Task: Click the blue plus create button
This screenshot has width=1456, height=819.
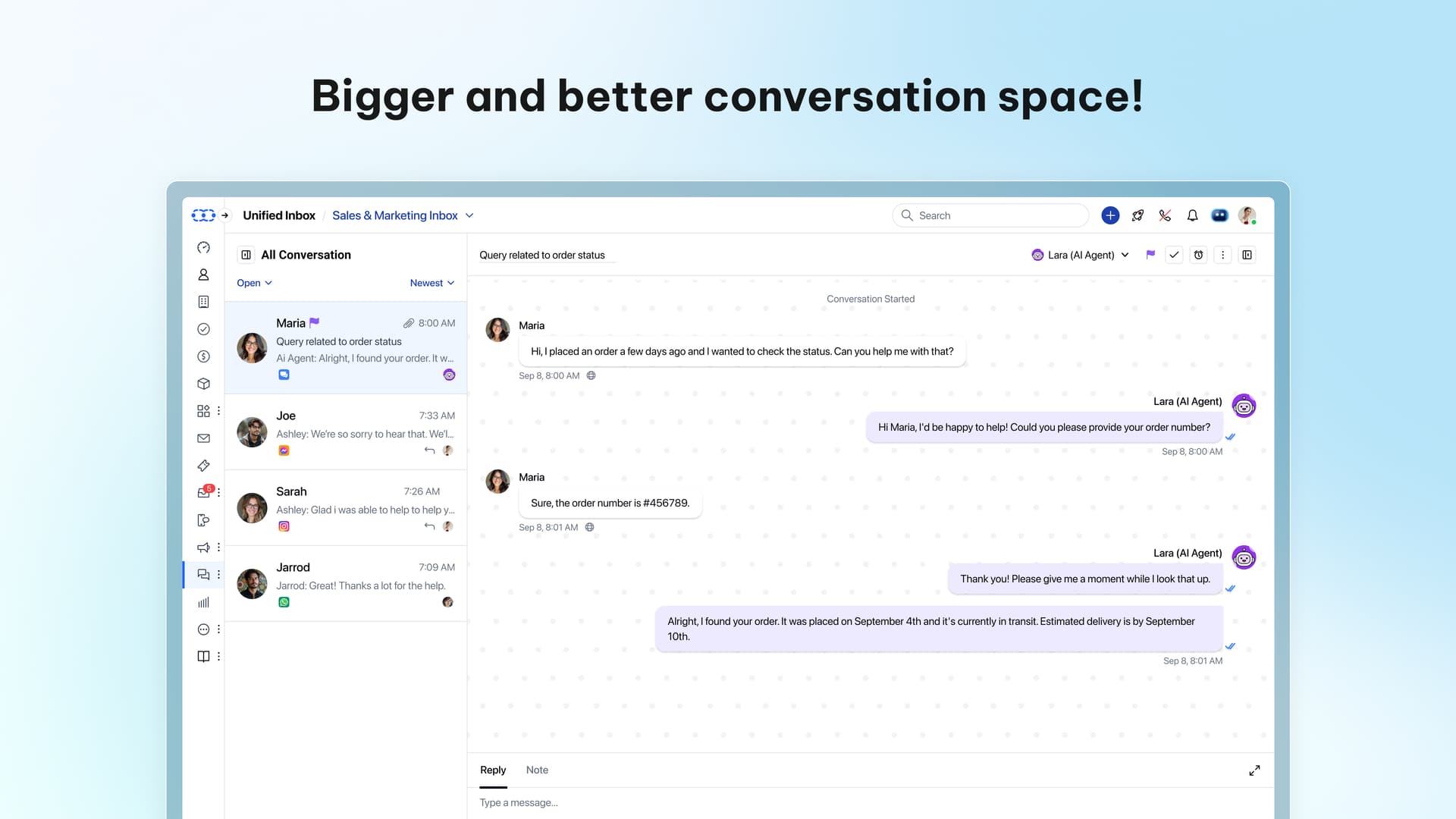Action: tap(1110, 216)
